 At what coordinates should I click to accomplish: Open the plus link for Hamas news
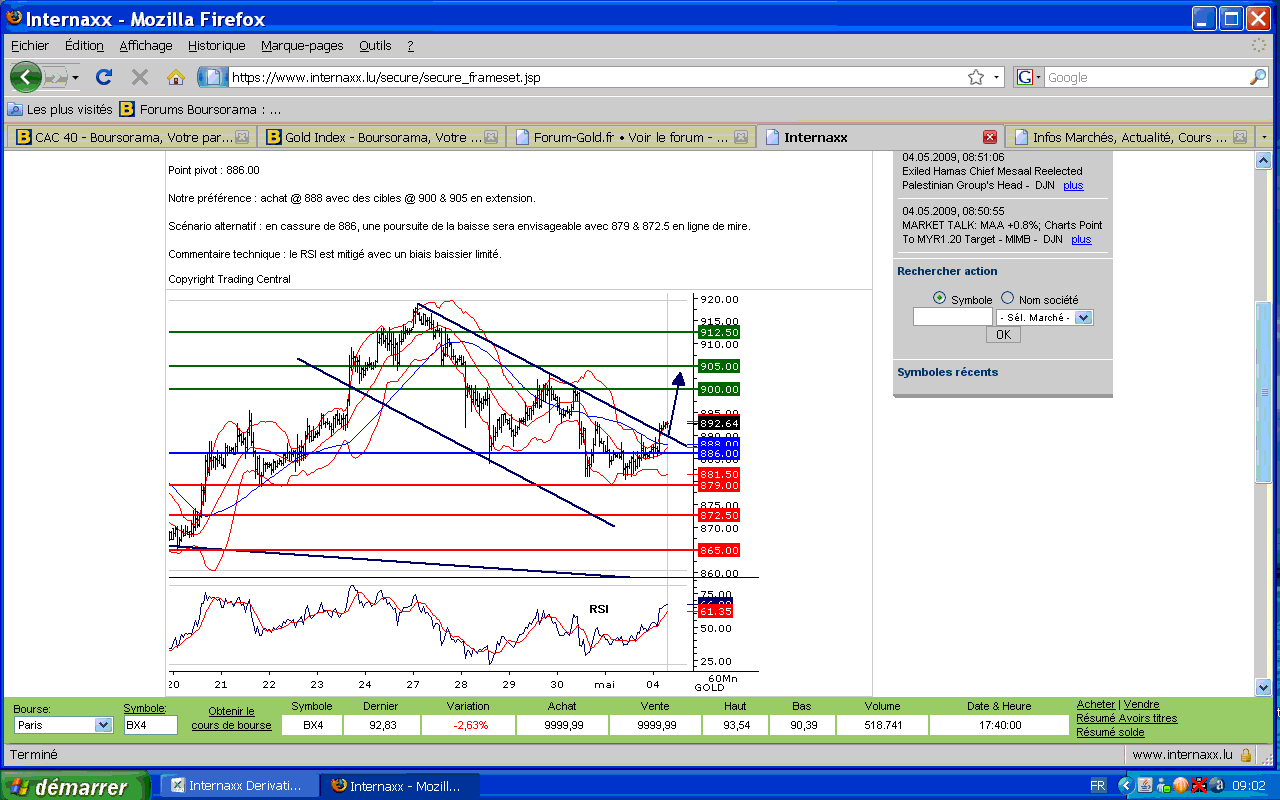tap(1072, 186)
